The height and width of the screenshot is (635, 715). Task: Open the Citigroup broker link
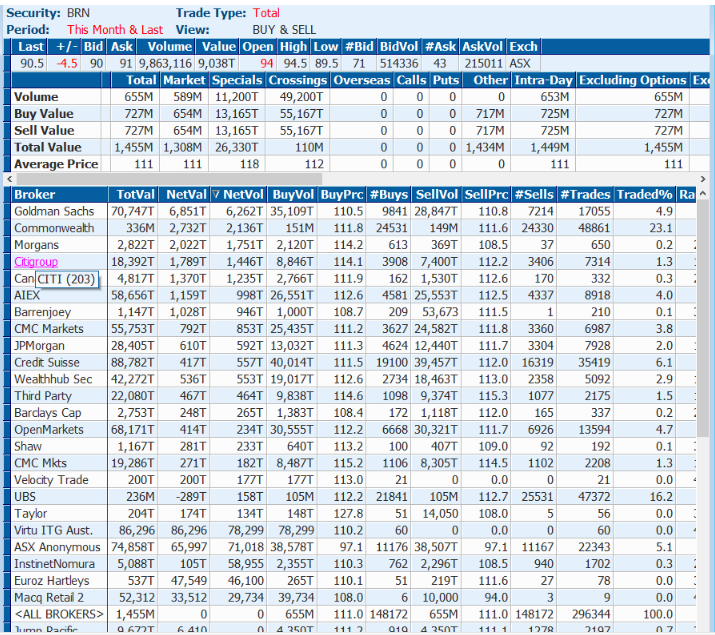[36, 261]
